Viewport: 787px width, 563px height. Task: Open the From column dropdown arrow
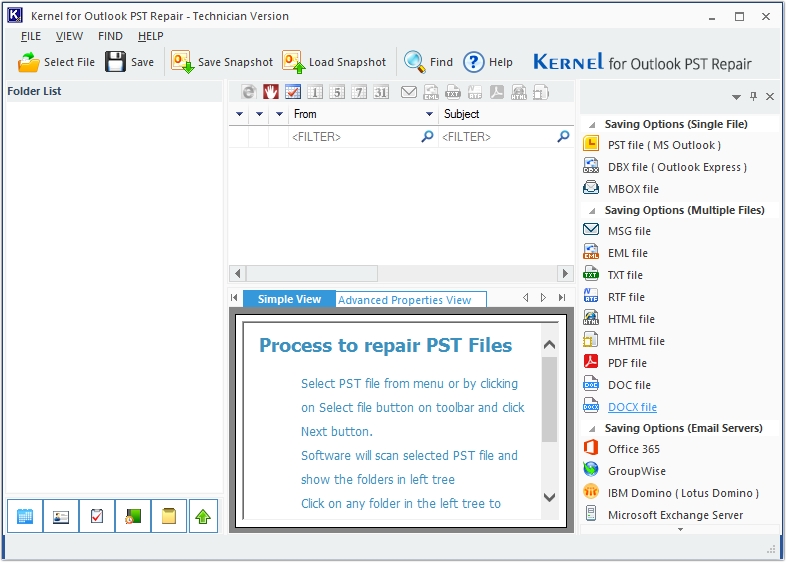point(429,114)
